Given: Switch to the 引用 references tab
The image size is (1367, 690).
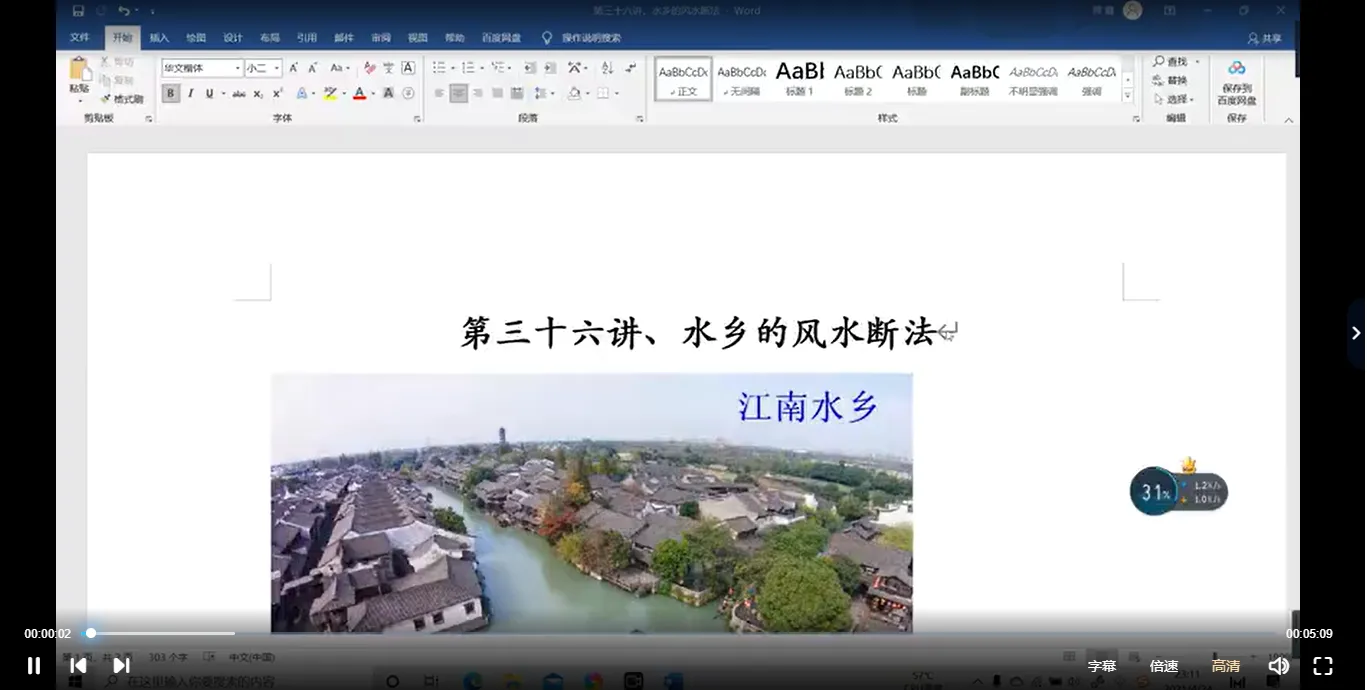Looking at the screenshot, I should pyautogui.click(x=307, y=38).
